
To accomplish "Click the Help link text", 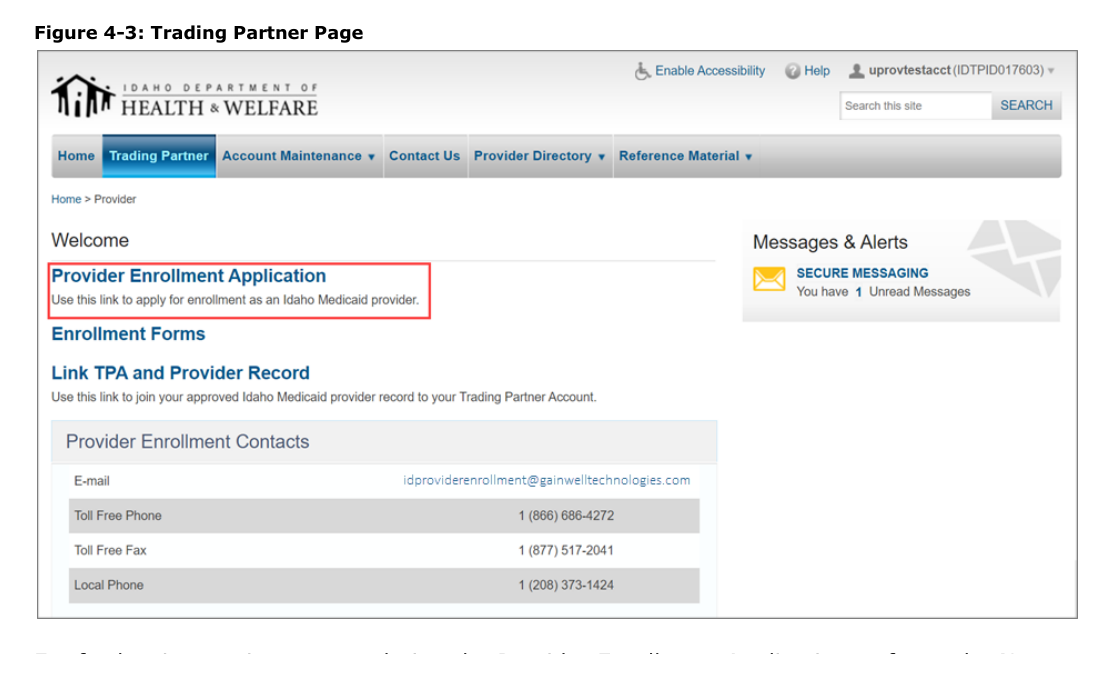I will [817, 71].
